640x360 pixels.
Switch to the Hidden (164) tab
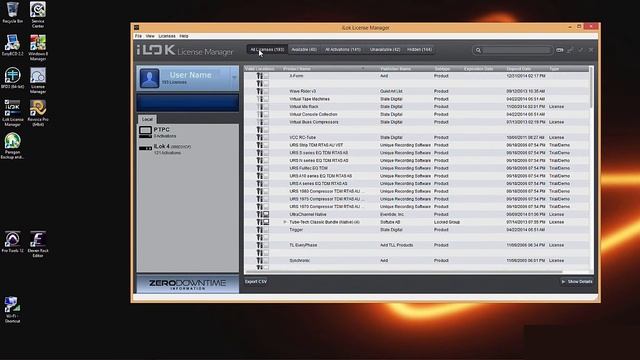pyautogui.click(x=419, y=50)
